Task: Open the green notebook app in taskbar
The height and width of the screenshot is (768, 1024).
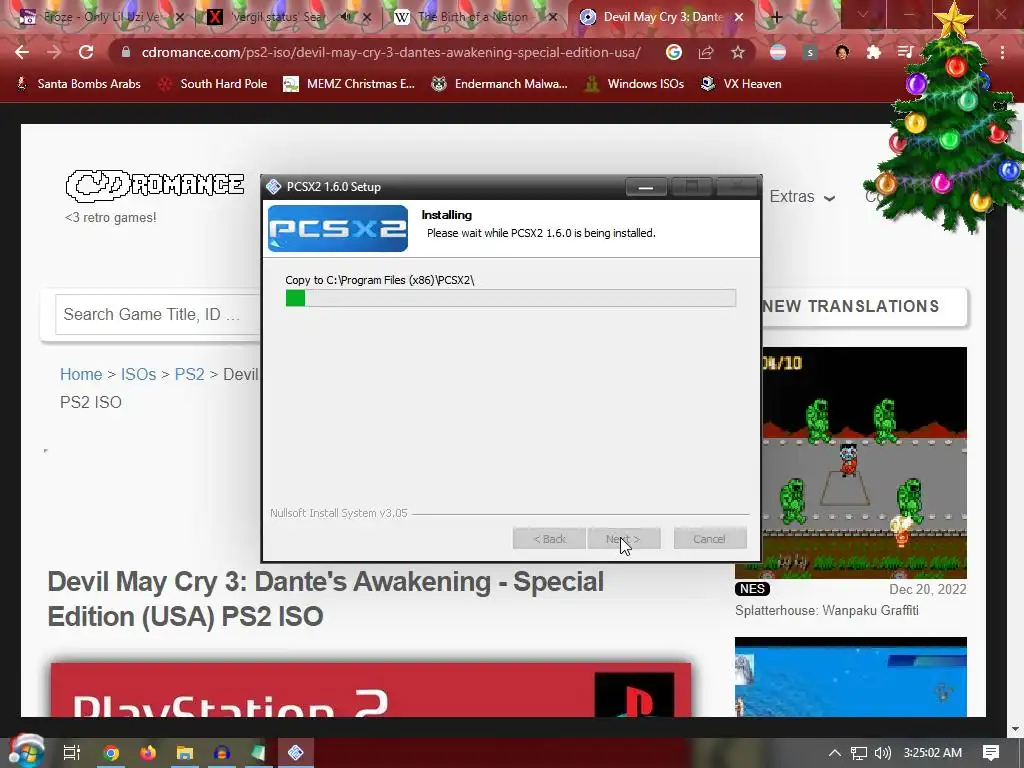Action: [x=259, y=753]
